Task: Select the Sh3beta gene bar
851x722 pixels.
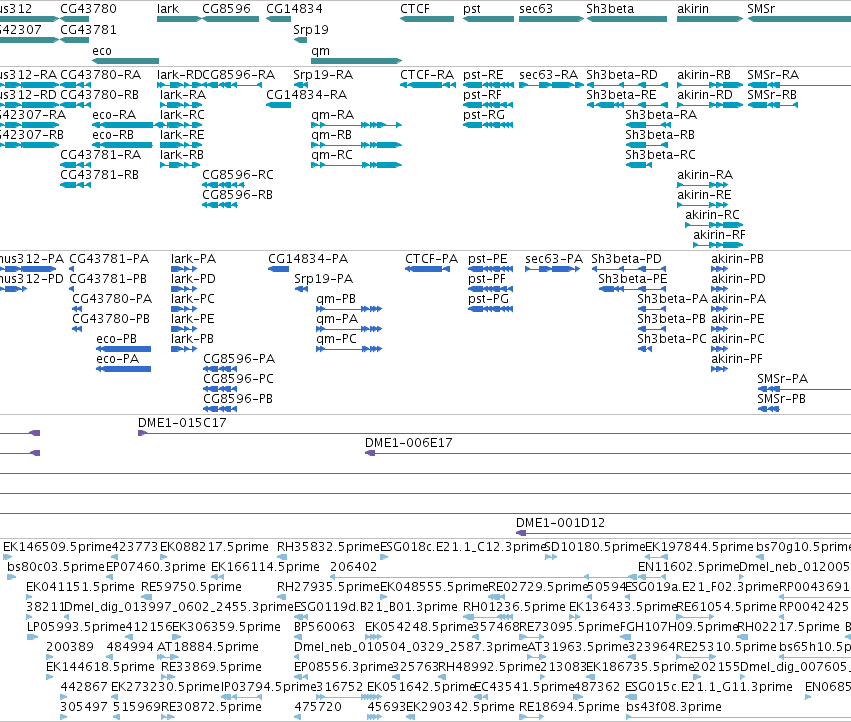Action: click(x=627, y=19)
